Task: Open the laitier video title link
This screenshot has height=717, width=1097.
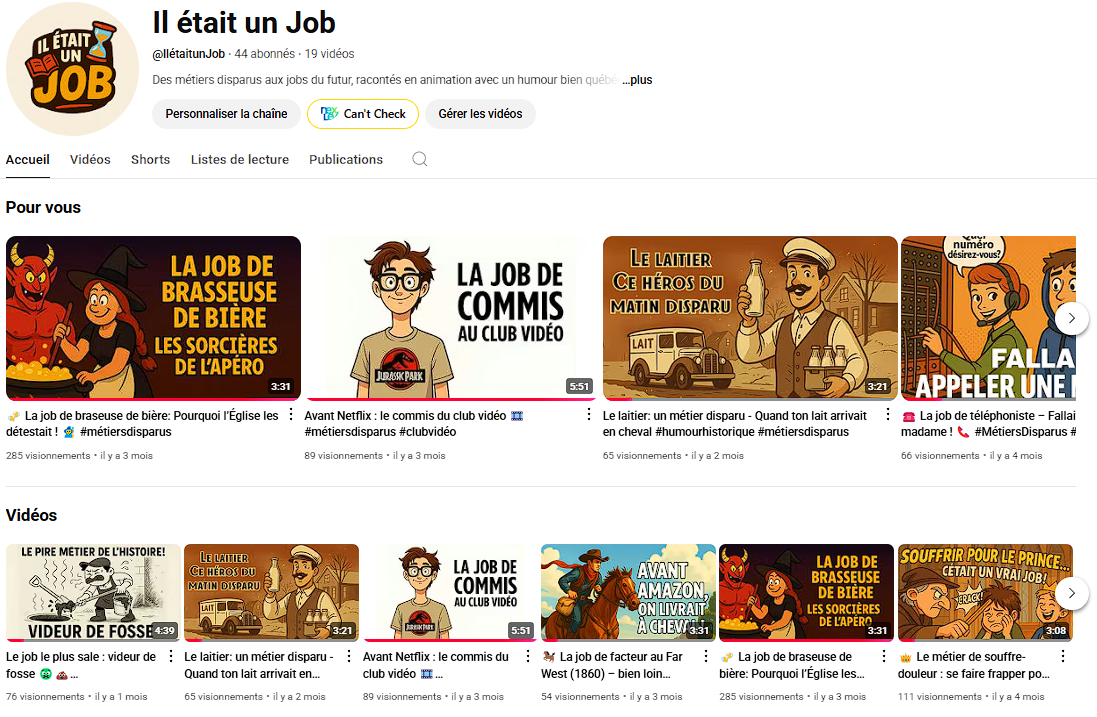Action: tap(735, 421)
